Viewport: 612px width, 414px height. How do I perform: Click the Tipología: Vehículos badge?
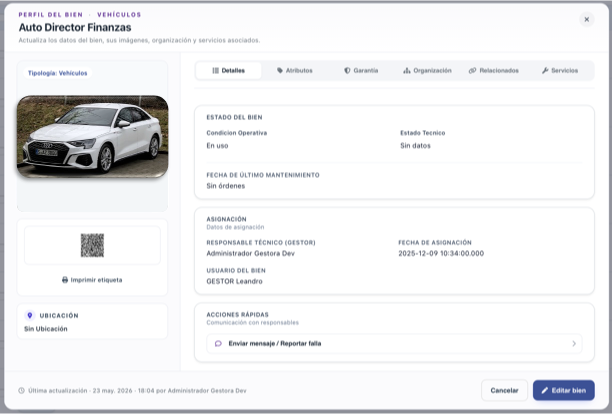click(57, 73)
